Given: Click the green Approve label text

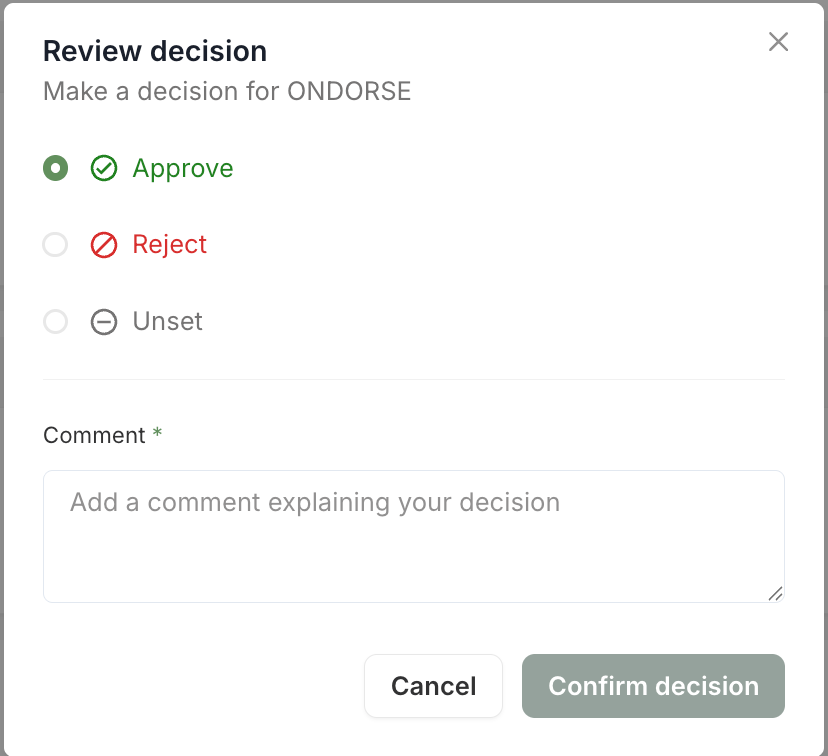Looking at the screenshot, I should (x=183, y=168).
